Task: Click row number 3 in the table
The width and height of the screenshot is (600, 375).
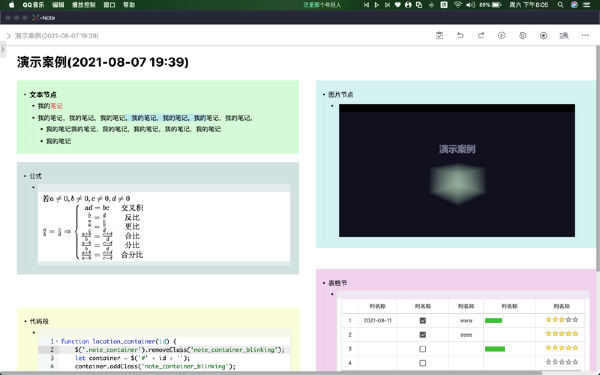Action: [349, 349]
